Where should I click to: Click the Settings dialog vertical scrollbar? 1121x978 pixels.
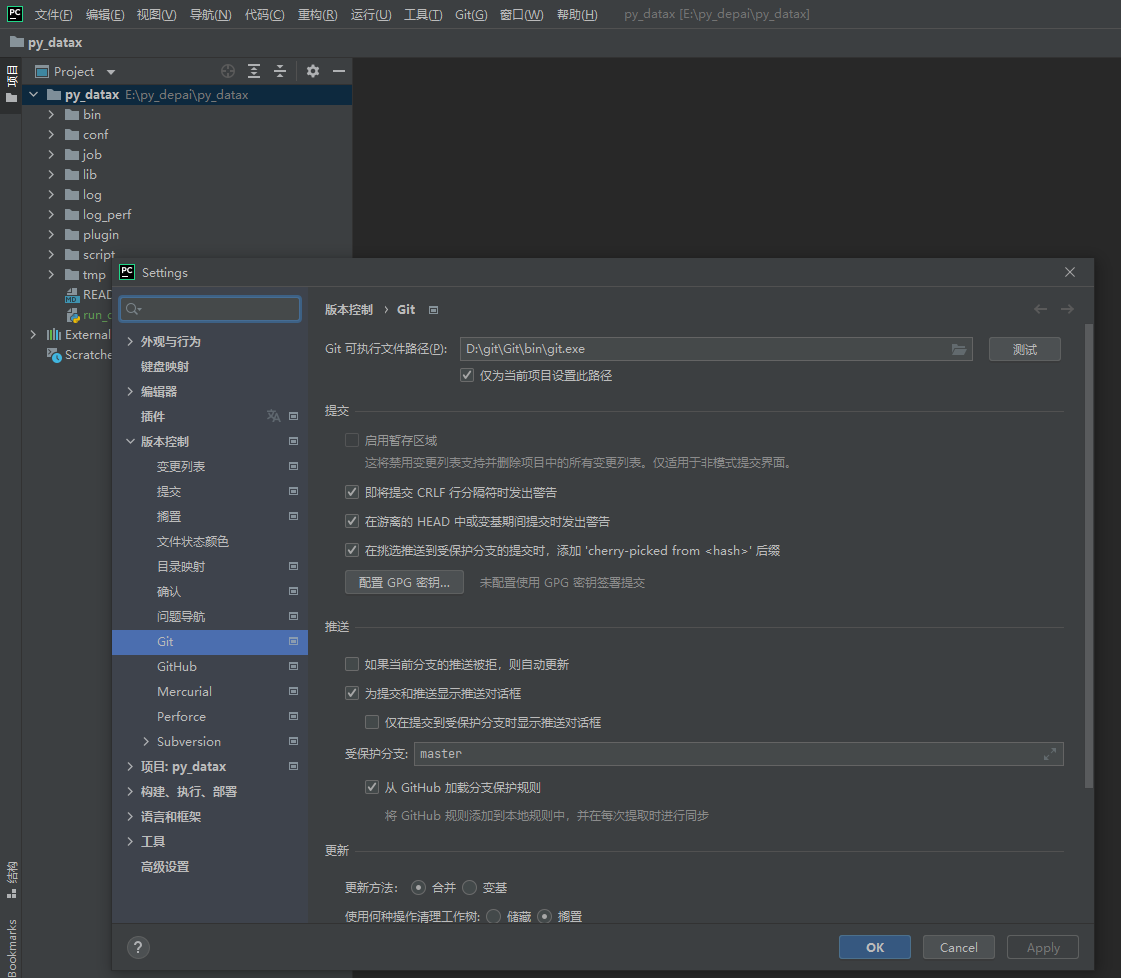point(1089,555)
